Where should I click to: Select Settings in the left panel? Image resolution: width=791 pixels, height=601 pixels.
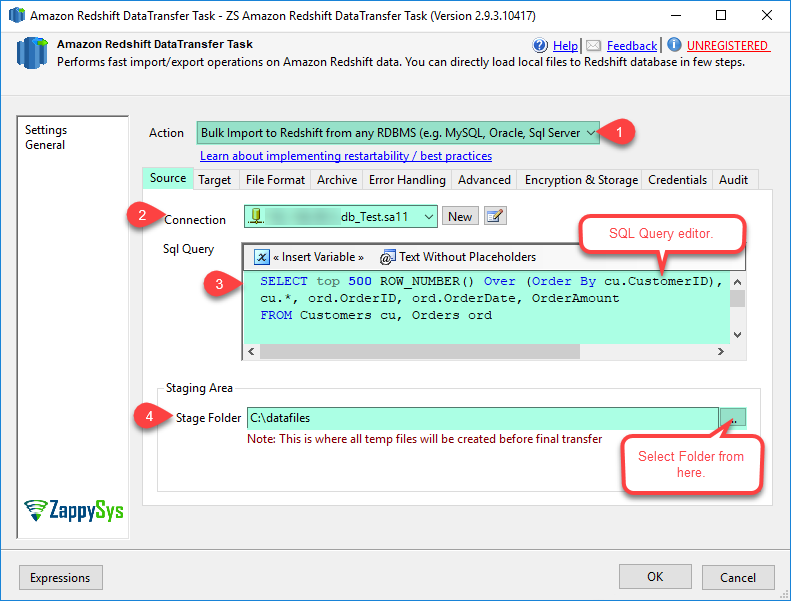tap(46, 130)
